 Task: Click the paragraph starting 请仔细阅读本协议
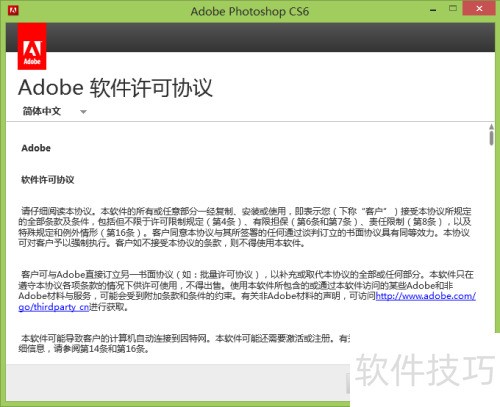click(x=245, y=227)
